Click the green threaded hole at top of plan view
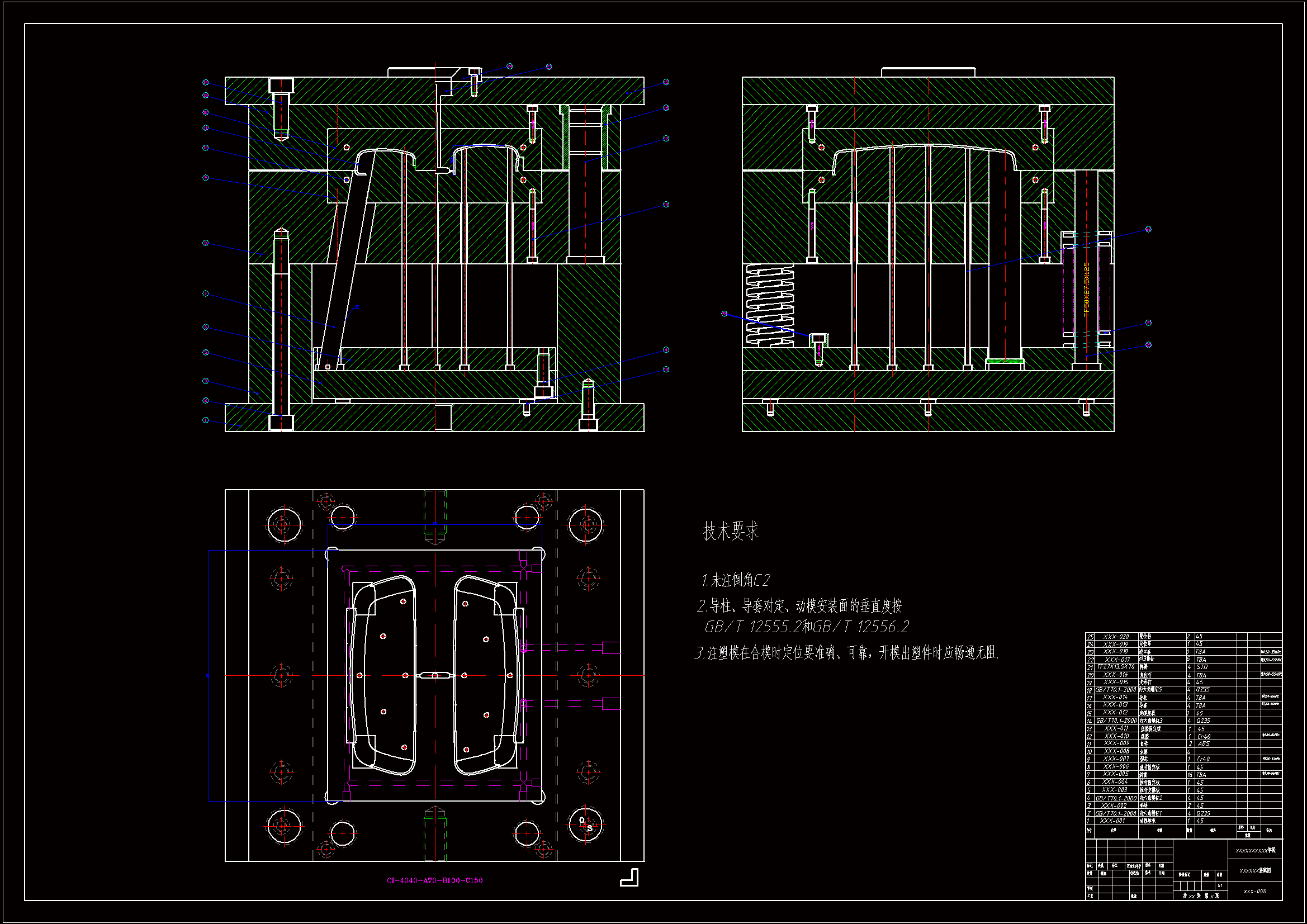Viewport: 1307px width, 924px height. pos(435,515)
